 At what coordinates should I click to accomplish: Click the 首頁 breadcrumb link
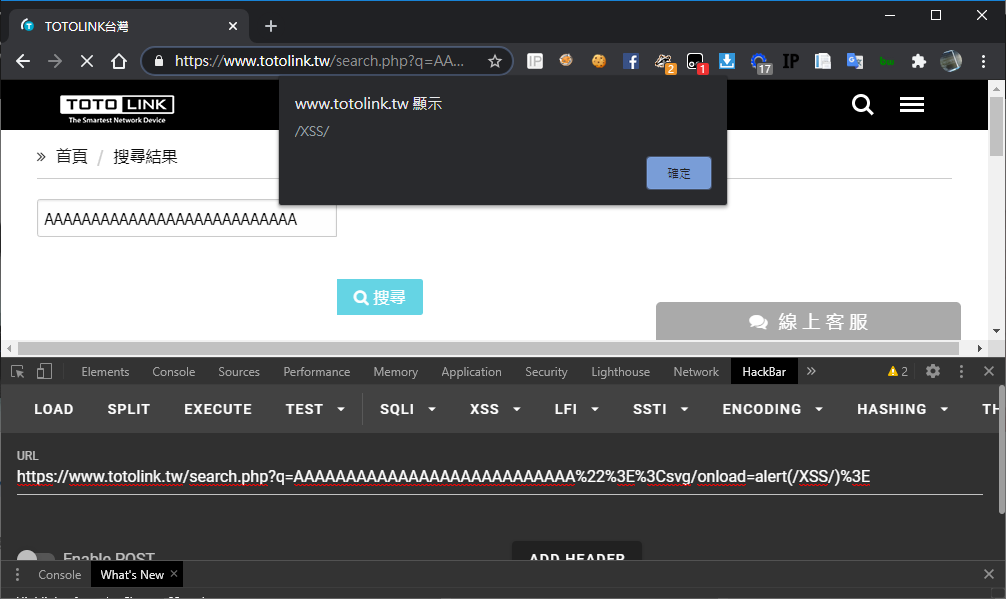[72, 156]
